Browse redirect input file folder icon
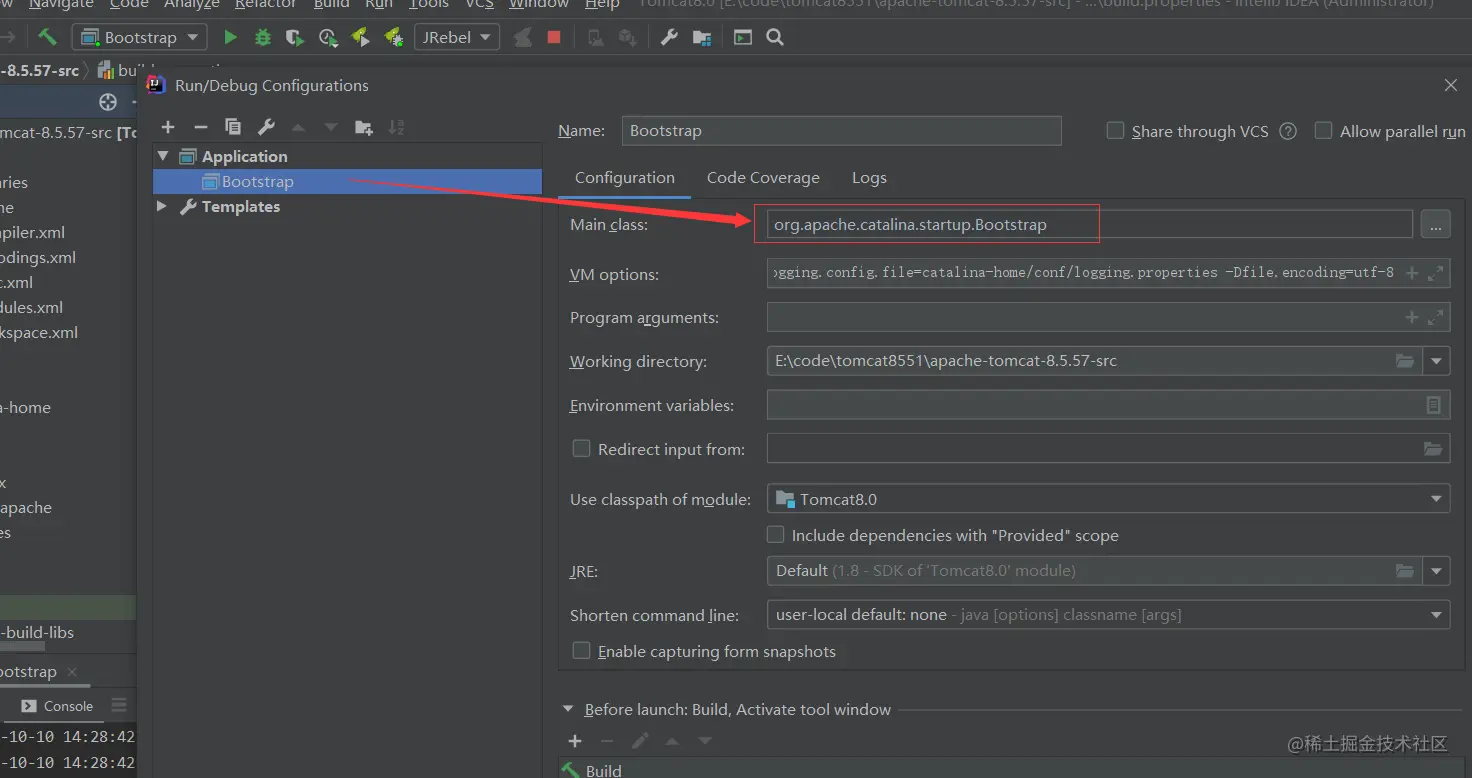Screen dimensions: 1472x778 click(x=1433, y=449)
